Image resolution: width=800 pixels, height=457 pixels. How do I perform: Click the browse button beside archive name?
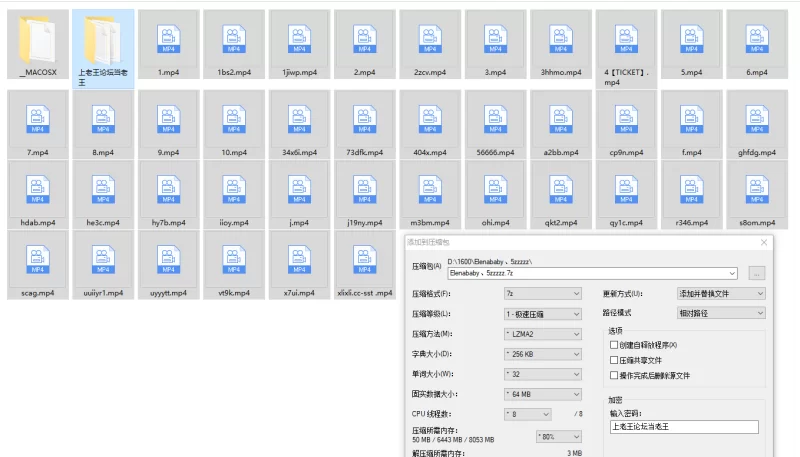(757, 273)
